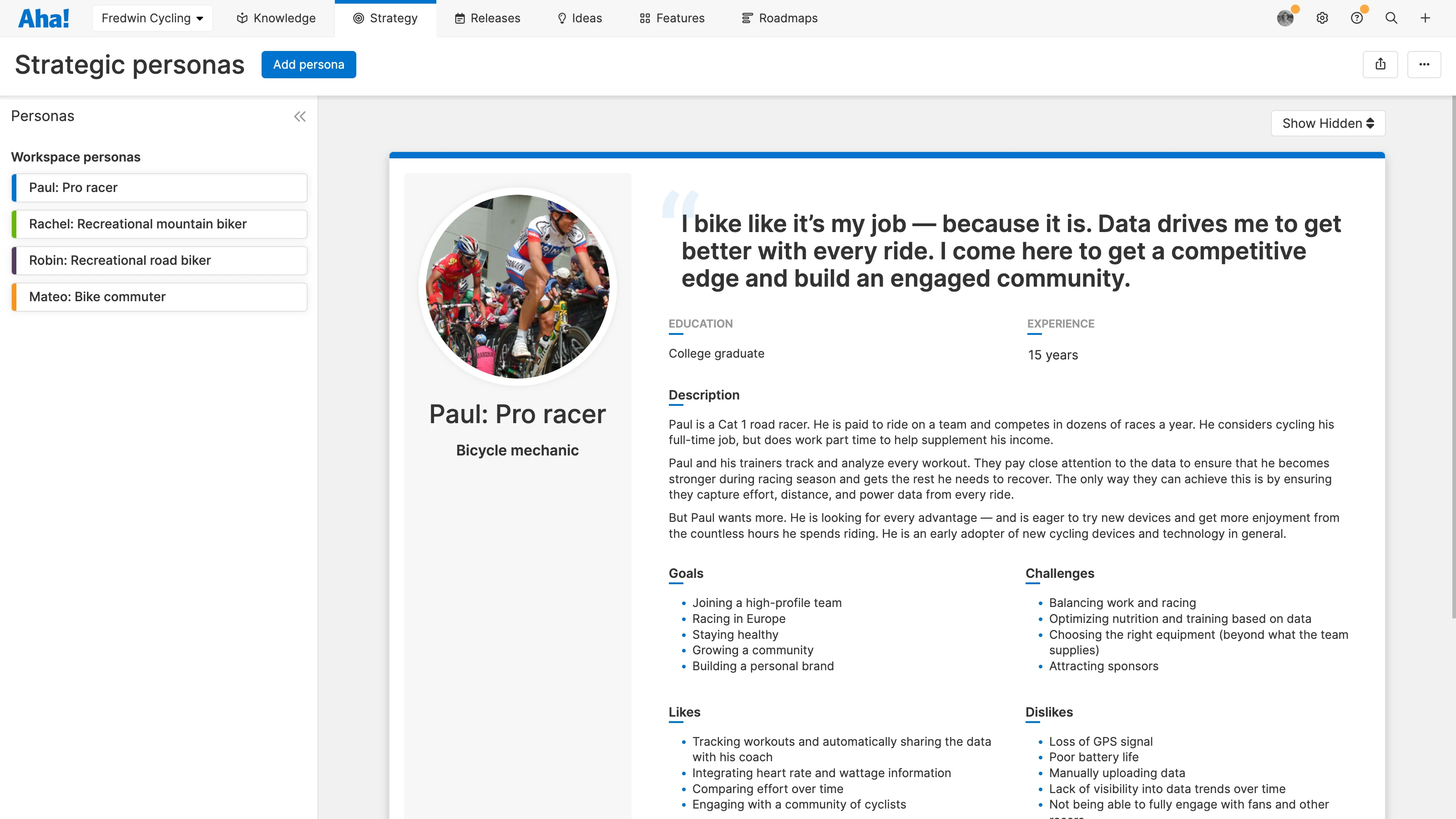Image resolution: width=1456 pixels, height=819 pixels.
Task: Open the Fredwin Cycling workspace dropdown
Action: (x=152, y=18)
